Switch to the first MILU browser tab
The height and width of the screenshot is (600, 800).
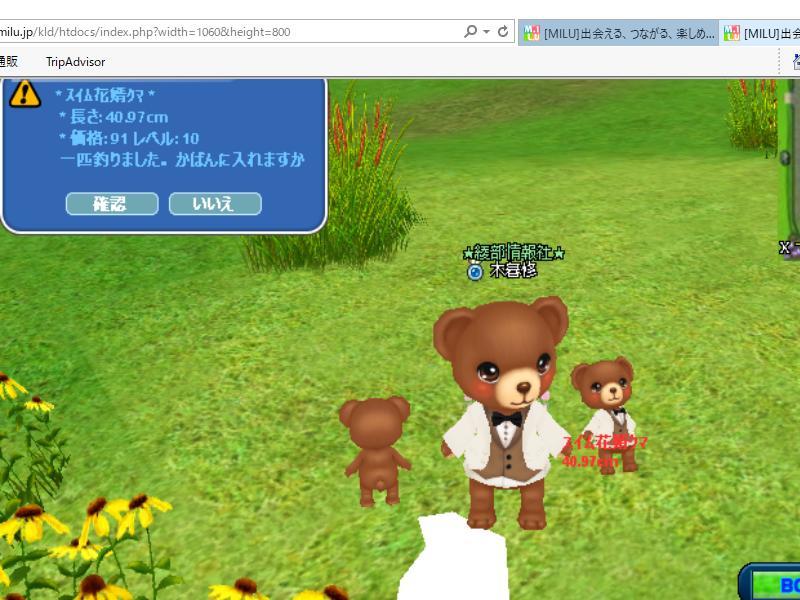(x=619, y=33)
